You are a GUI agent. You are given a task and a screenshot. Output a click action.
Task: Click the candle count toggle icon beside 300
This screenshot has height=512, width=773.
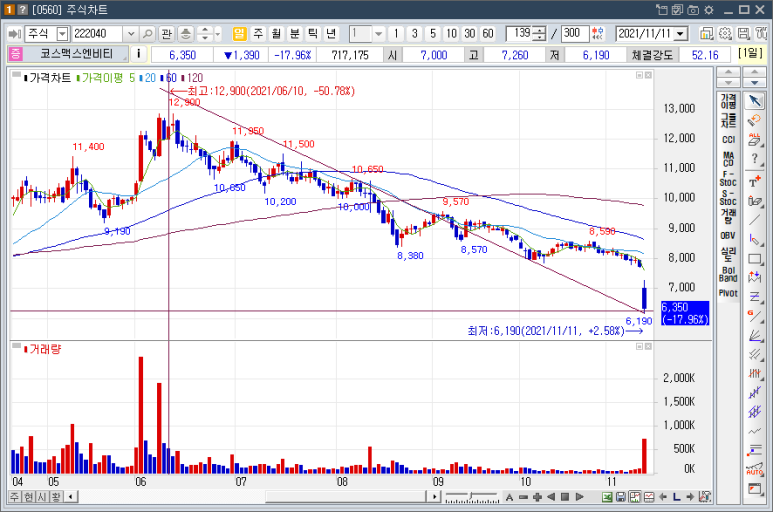coord(597,34)
